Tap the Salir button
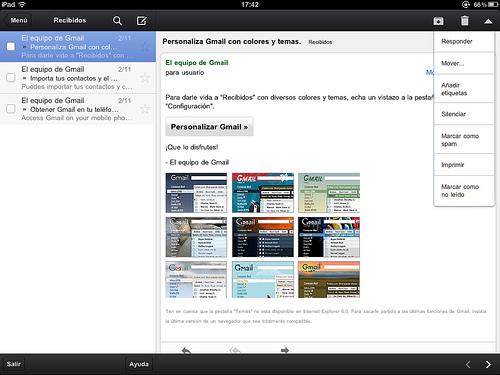The height and width of the screenshot is (375, 500). click(x=14, y=364)
